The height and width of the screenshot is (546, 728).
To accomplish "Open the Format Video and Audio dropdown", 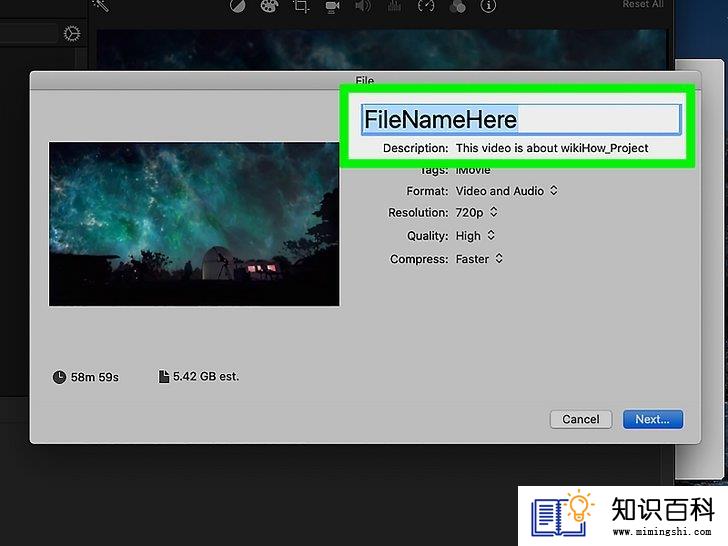I will (x=506, y=191).
